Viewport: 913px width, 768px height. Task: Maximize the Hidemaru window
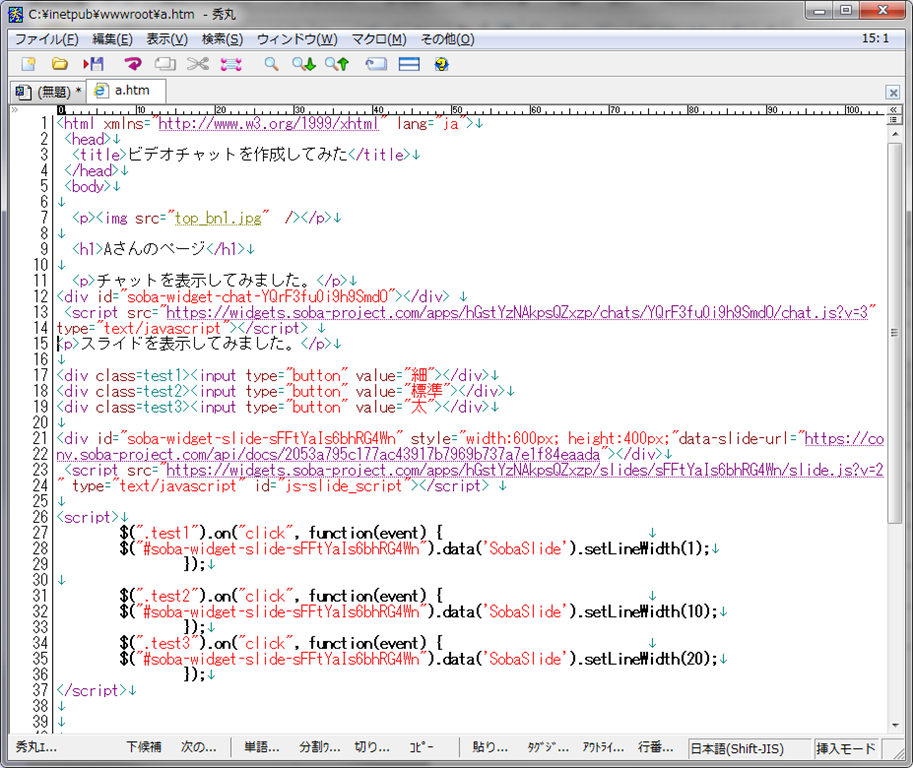pos(847,10)
